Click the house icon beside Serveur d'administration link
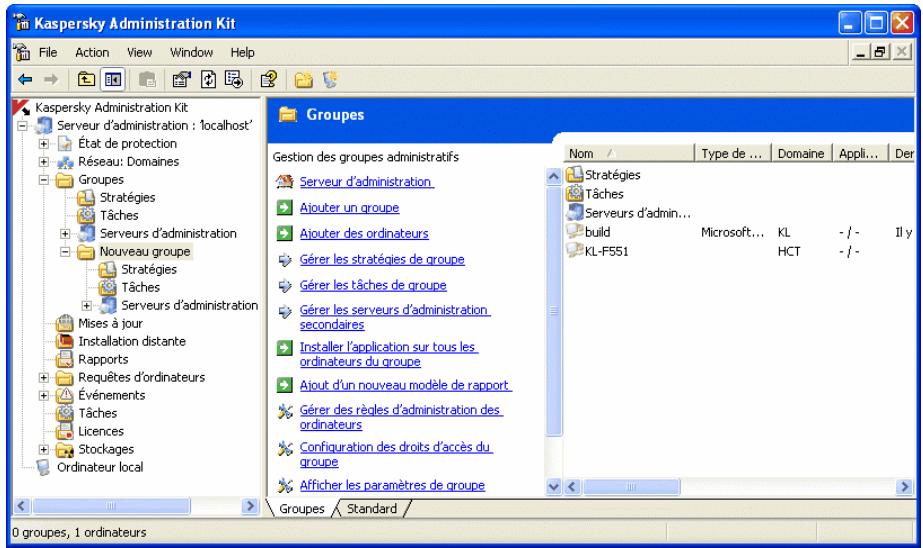 point(285,182)
